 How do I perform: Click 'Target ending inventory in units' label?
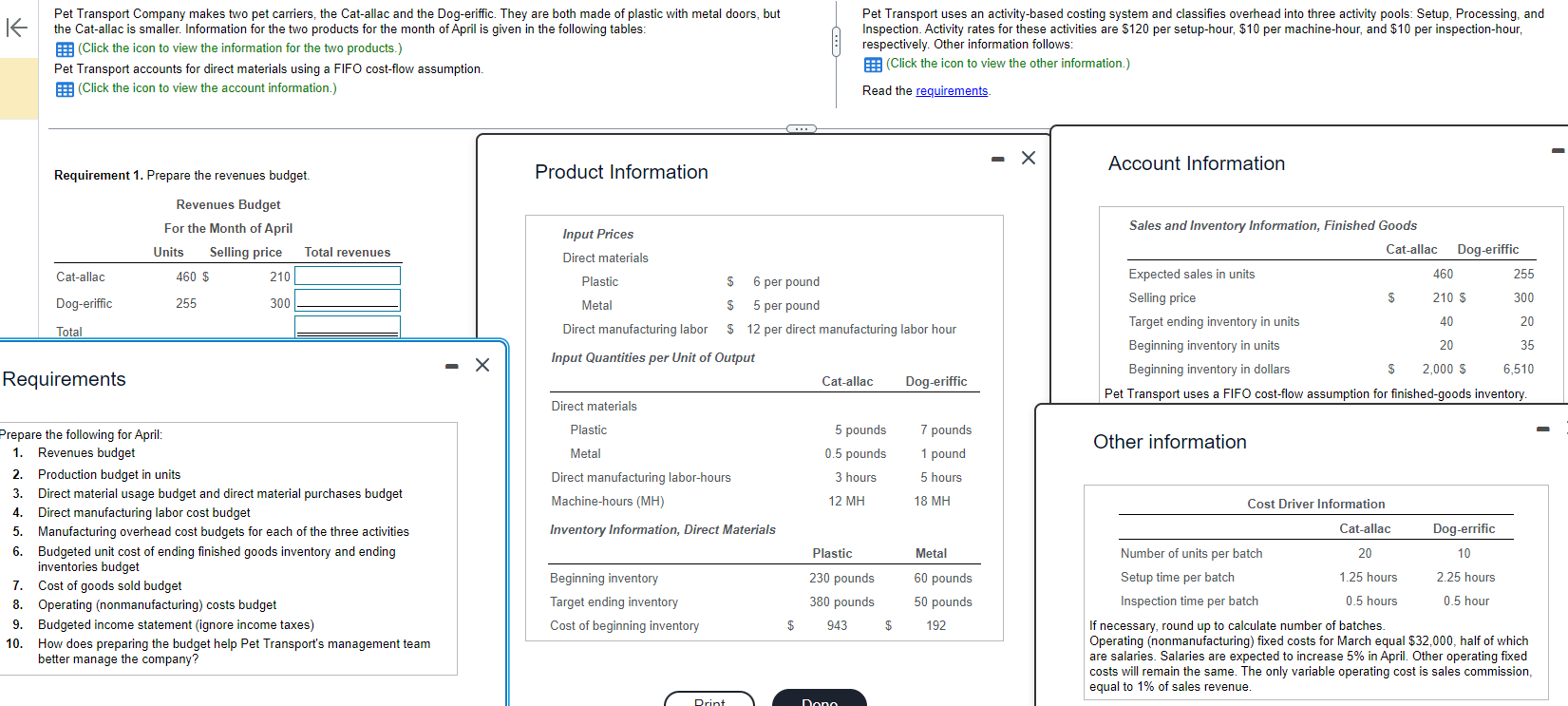pos(1214,321)
